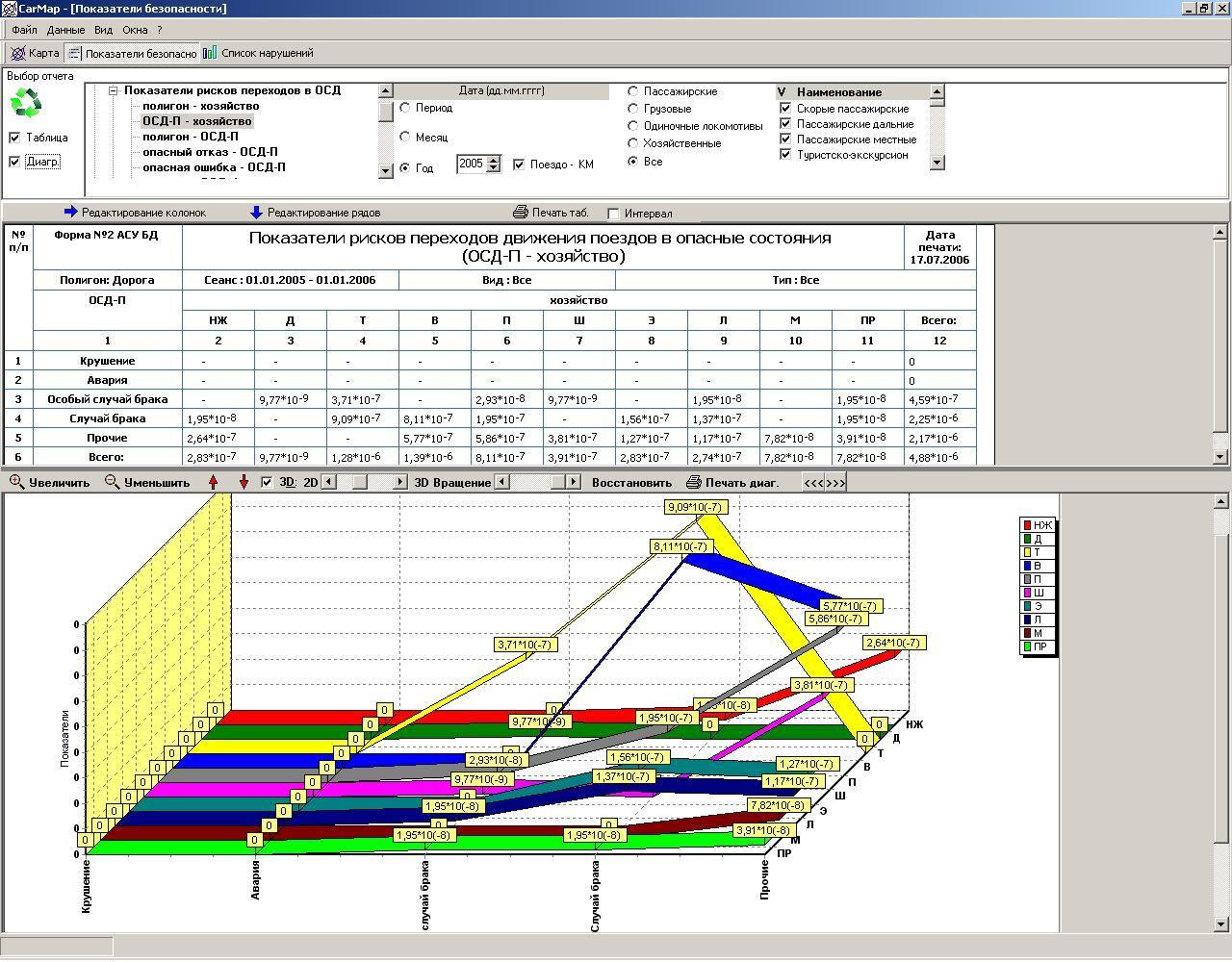
Task: Click table vertical scrollbar down arrow
Action: click(x=1221, y=456)
